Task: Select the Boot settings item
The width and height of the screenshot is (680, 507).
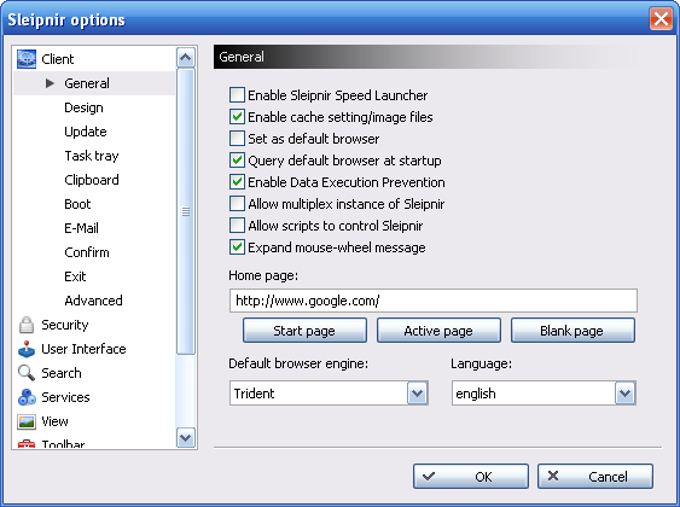Action: [x=78, y=204]
